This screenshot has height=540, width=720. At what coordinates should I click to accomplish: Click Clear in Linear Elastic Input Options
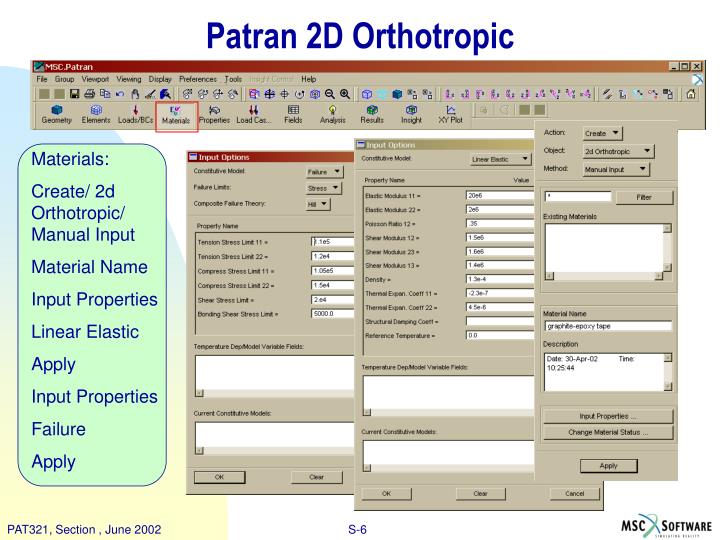coord(480,494)
